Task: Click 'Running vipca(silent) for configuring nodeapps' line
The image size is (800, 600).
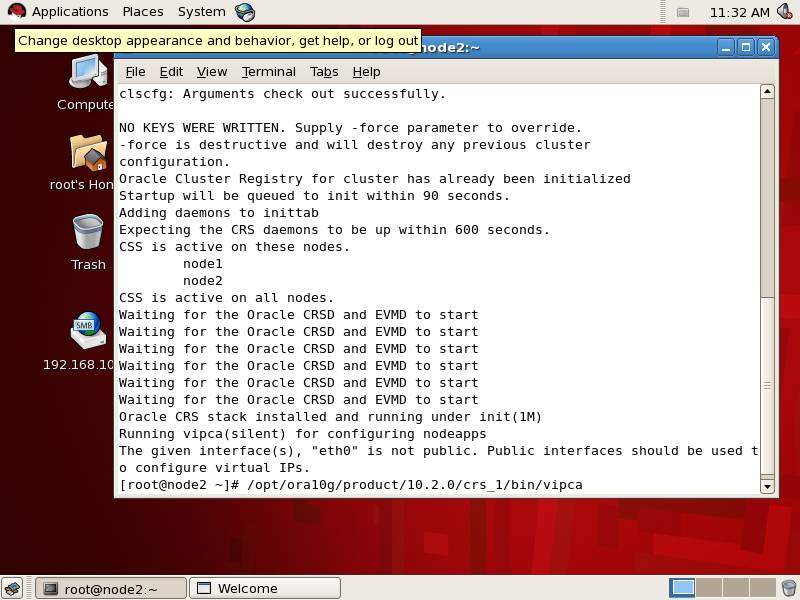Action: [x=303, y=434]
